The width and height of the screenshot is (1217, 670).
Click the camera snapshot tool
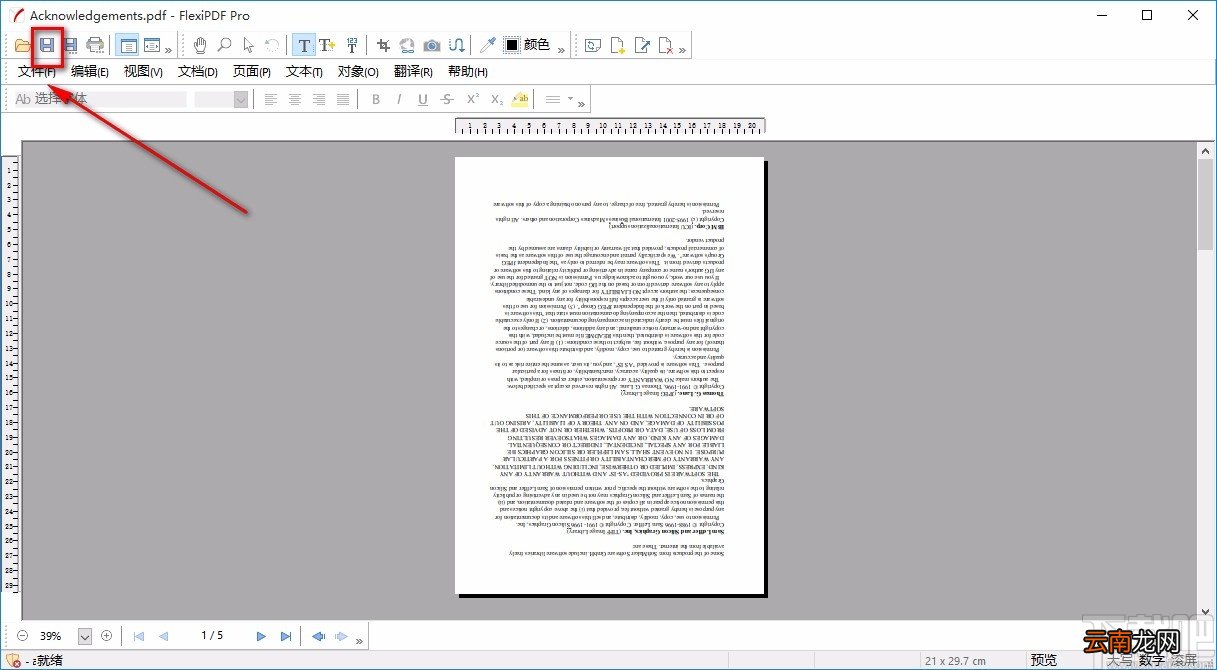[x=432, y=45]
